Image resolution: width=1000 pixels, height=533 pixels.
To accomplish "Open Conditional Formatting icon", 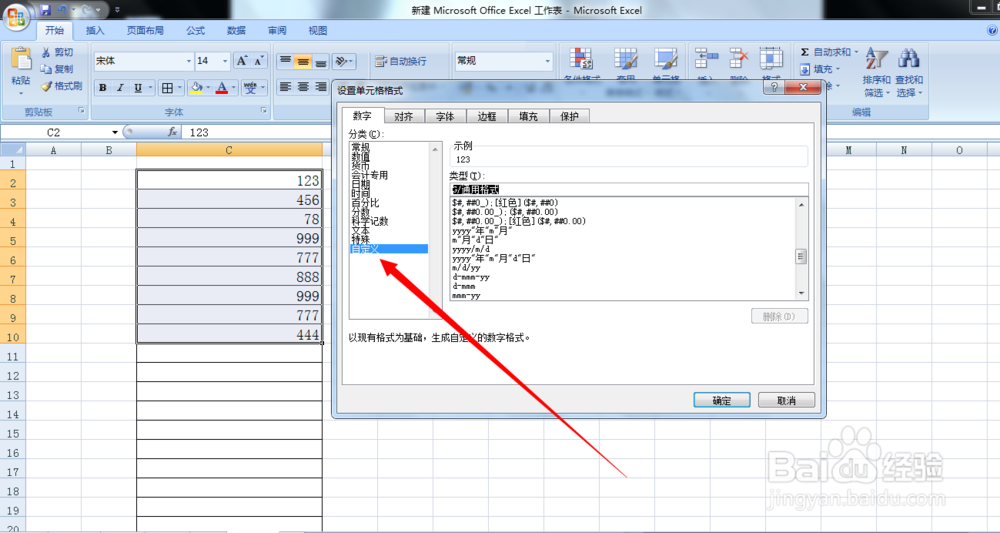I will (x=581, y=59).
